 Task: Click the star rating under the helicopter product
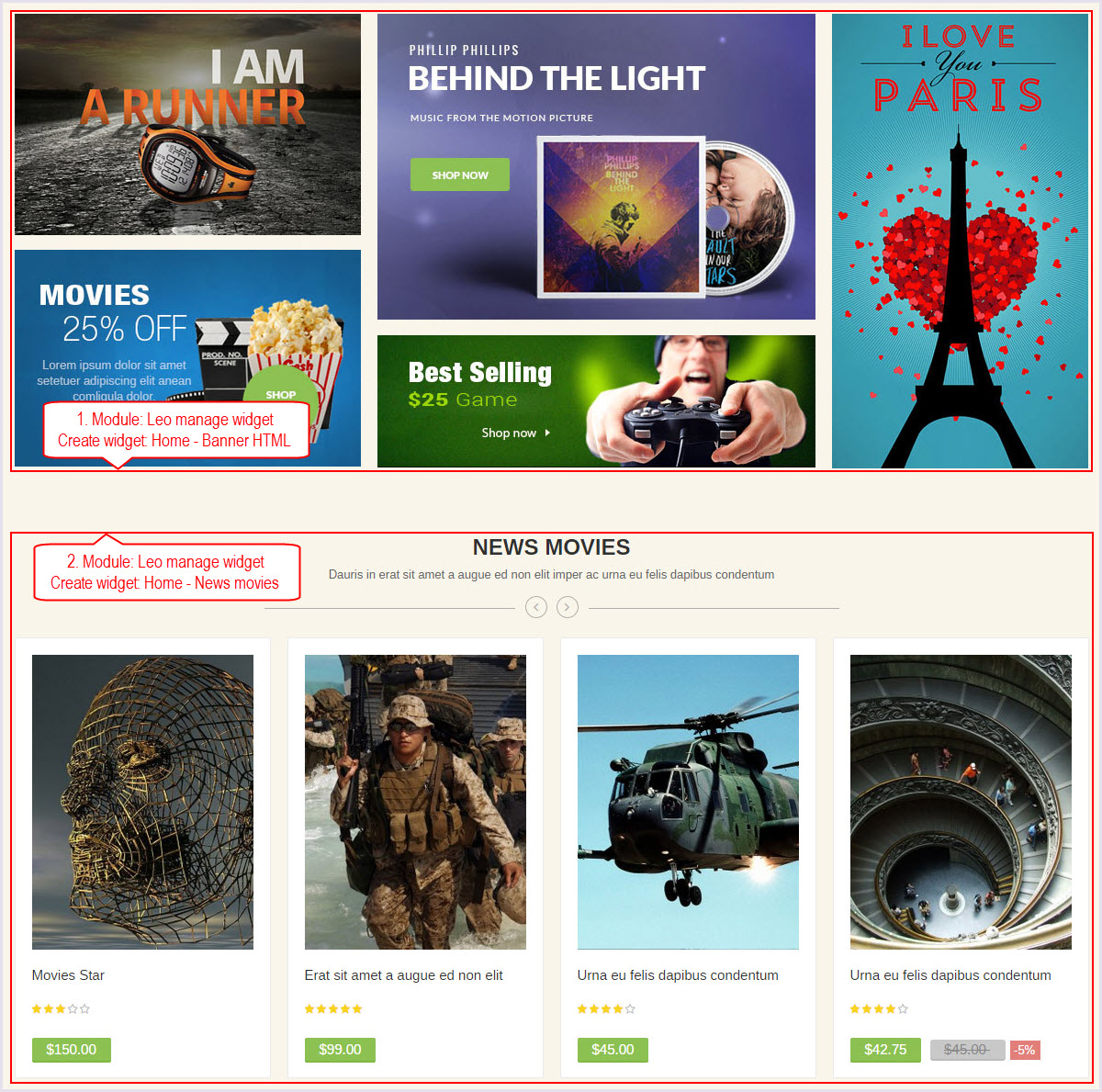click(x=606, y=1008)
